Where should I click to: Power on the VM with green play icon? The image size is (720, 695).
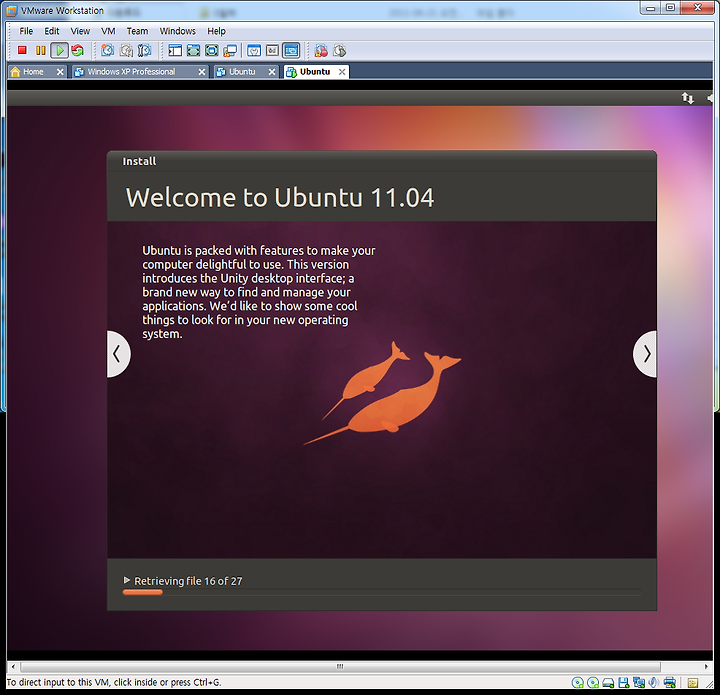pyautogui.click(x=60, y=50)
